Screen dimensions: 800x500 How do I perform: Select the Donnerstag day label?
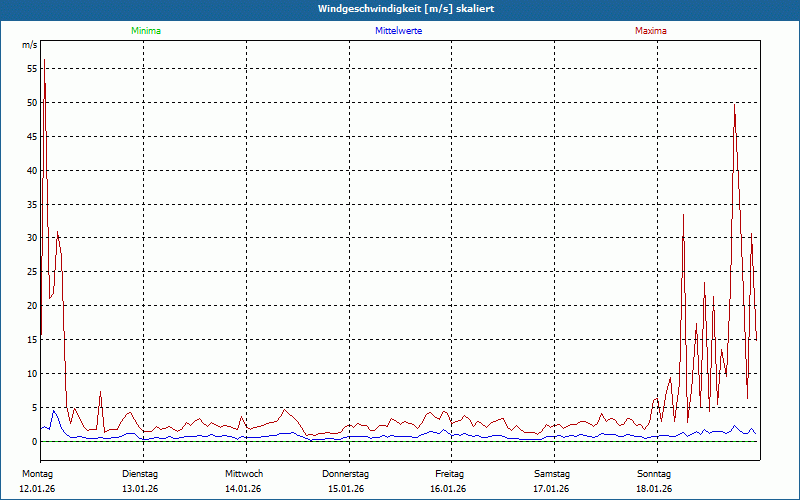[346, 473]
